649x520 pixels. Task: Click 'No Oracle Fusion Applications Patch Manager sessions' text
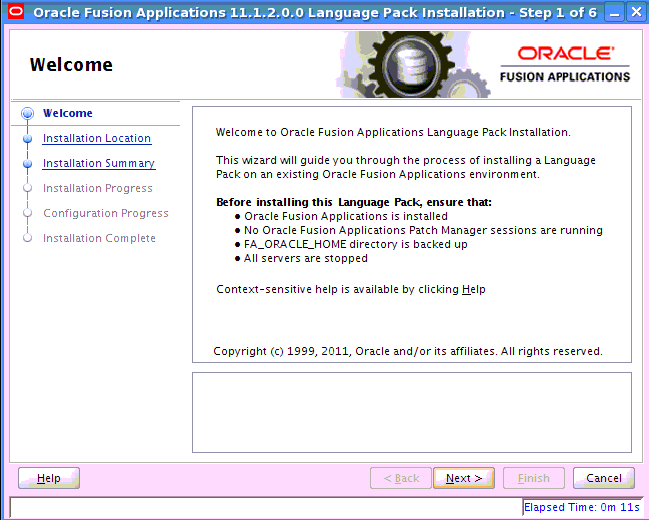423,230
